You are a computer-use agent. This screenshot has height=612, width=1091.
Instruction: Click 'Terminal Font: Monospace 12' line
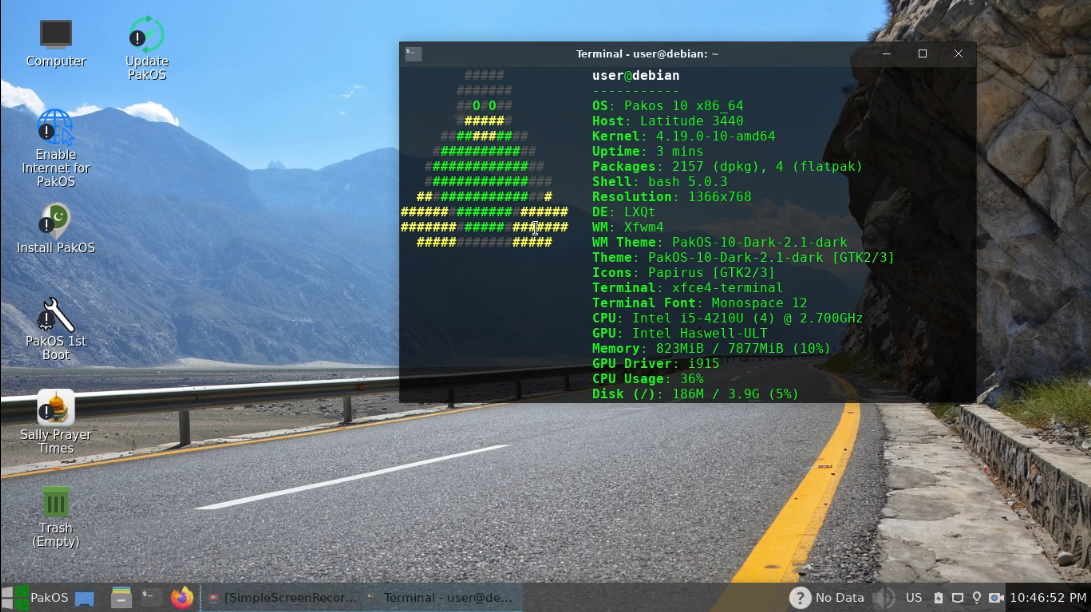(x=699, y=303)
